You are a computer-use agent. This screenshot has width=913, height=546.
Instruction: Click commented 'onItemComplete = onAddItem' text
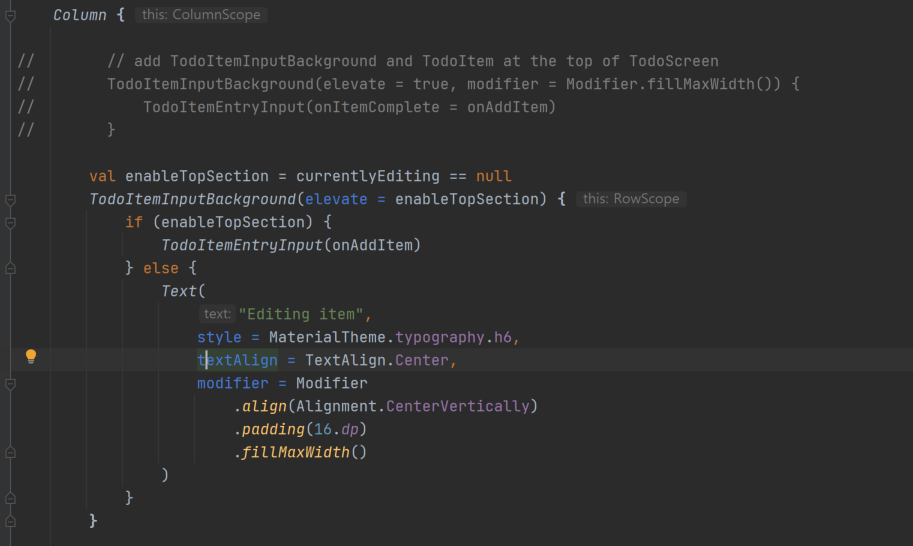click(431, 107)
